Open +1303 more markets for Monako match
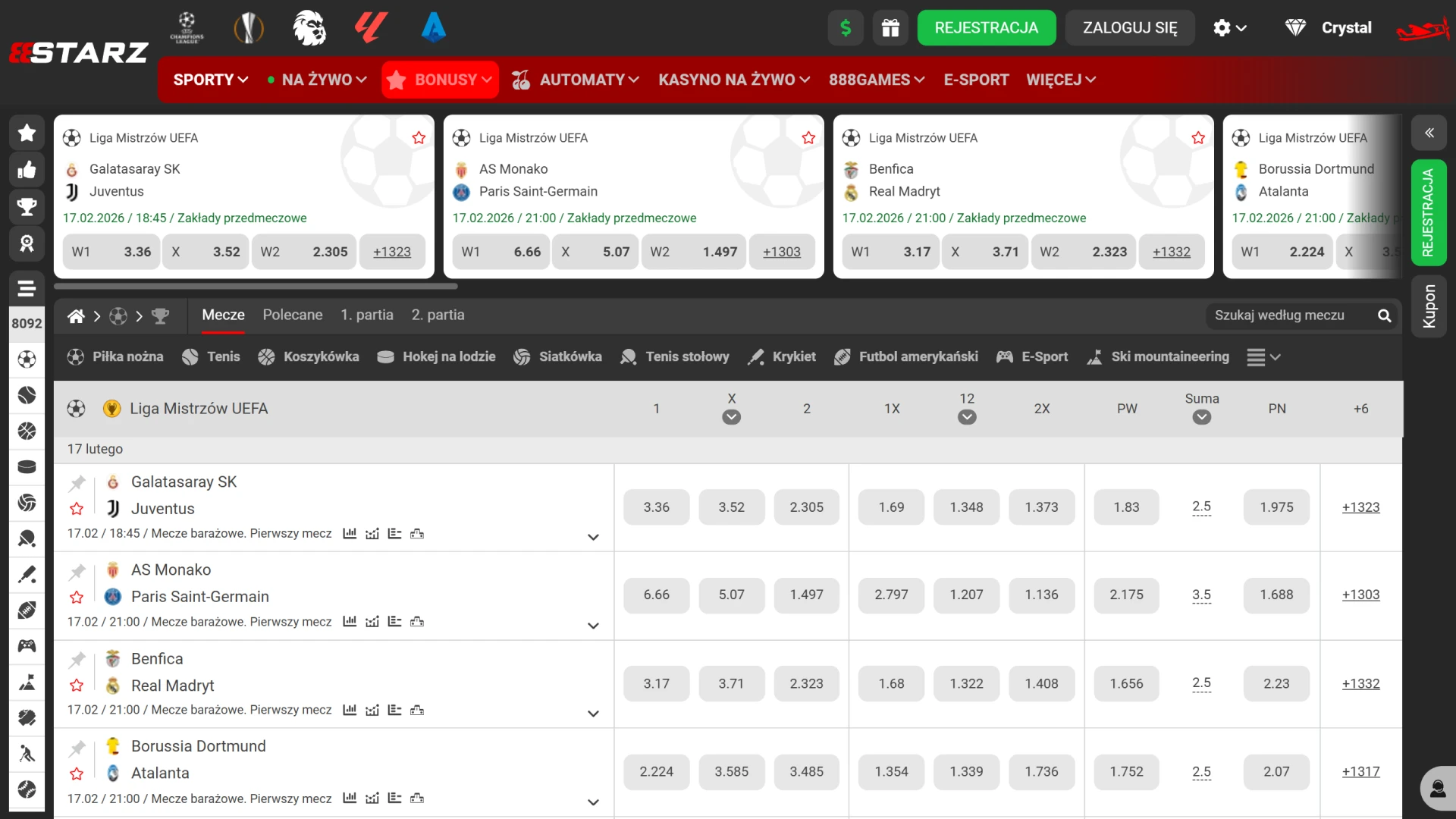The height and width of the screenshot is (819, 1456). tap(1360, 595)
